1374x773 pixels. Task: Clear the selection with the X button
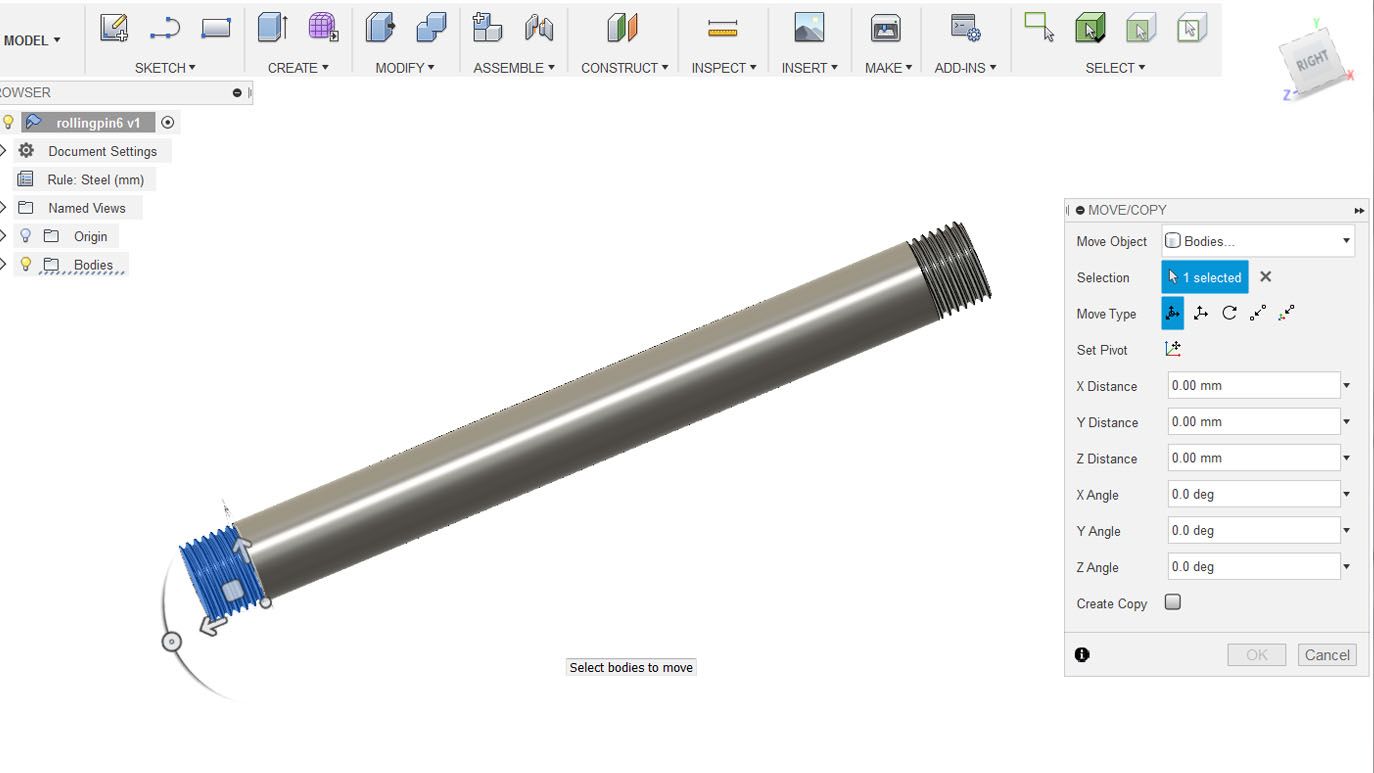click(x=1265, y=277)
